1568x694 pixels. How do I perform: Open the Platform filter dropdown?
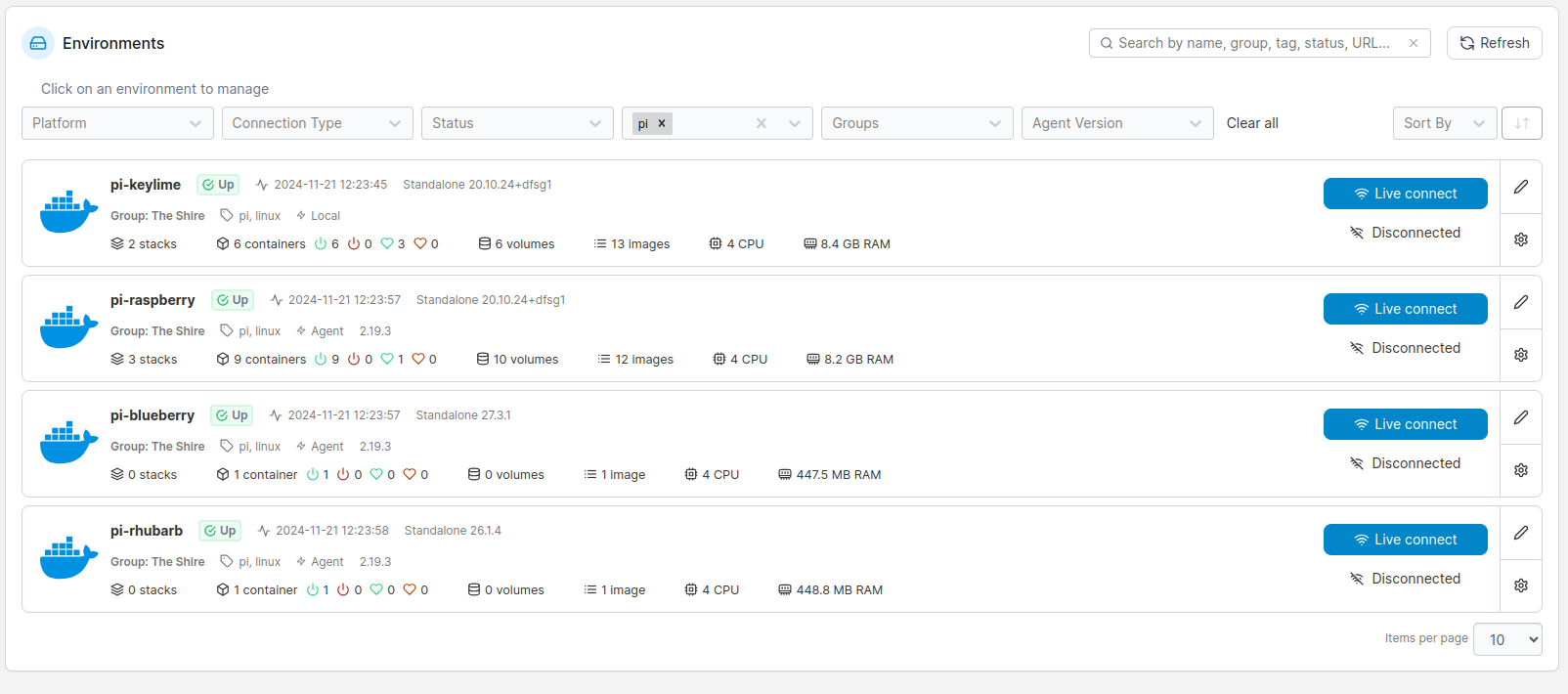[x=117, y=123]
